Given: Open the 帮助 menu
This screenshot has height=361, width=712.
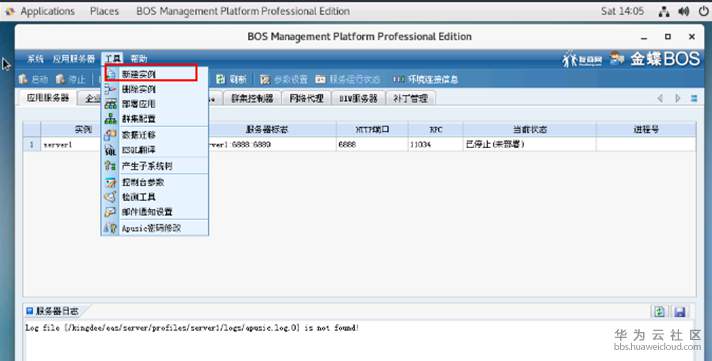Looking at the screenshot, I should pos(139,59).
